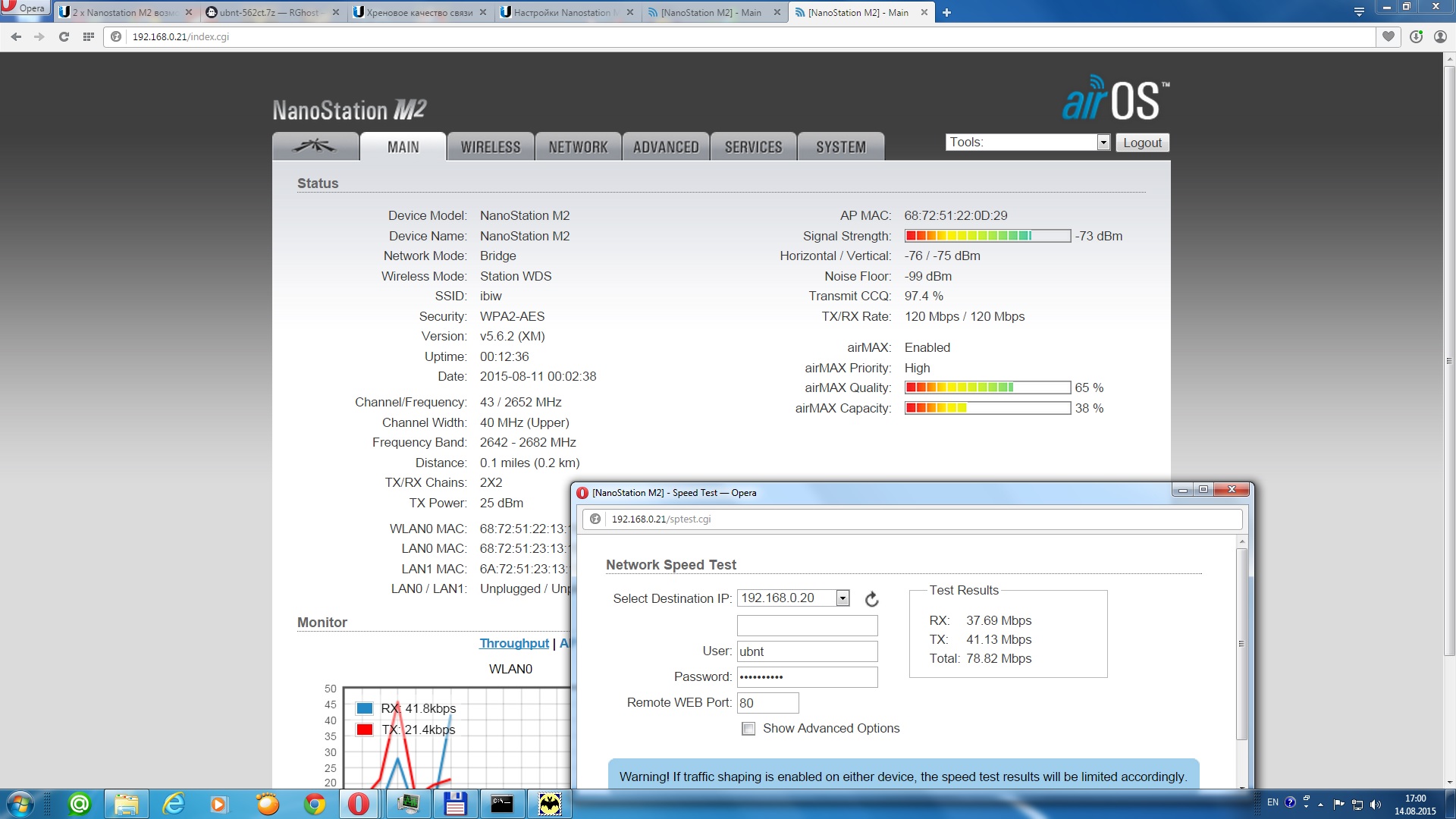Viewport: 1456px width, 819px height.
Task: Click the Signal Strength bar
Action: (987, 236)
